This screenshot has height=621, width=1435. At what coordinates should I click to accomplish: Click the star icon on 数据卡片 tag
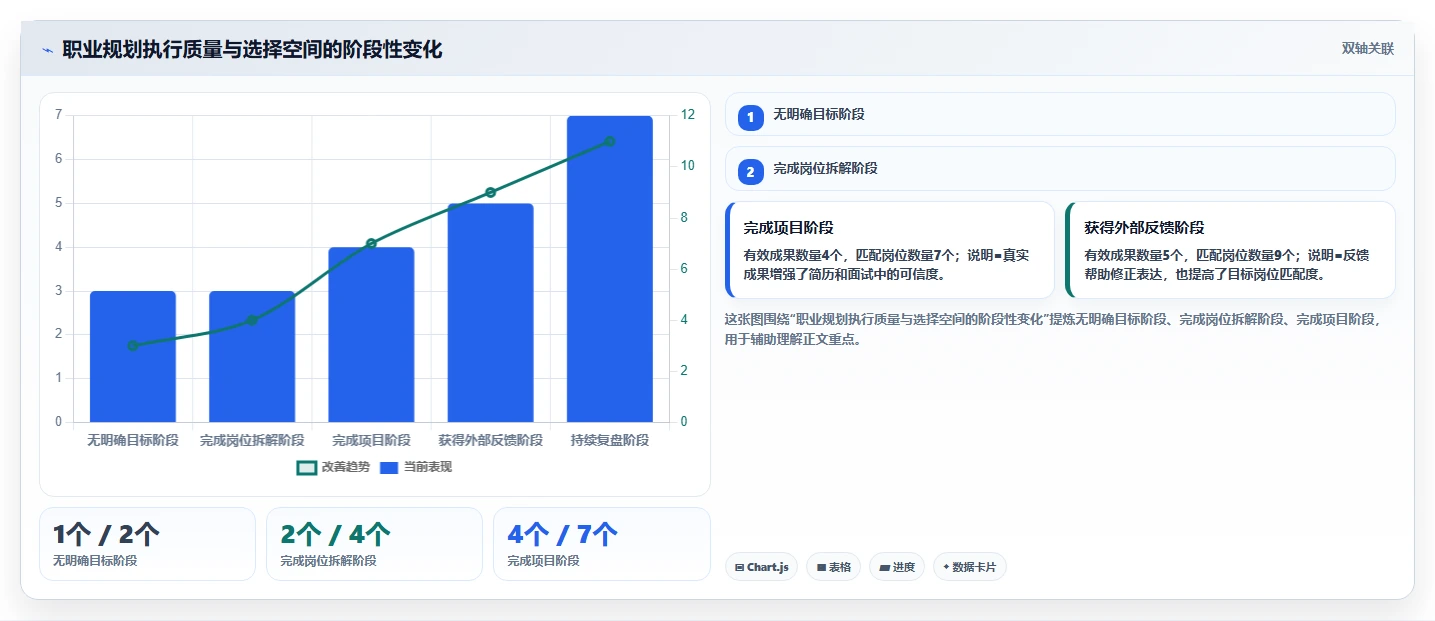(946, 567)
